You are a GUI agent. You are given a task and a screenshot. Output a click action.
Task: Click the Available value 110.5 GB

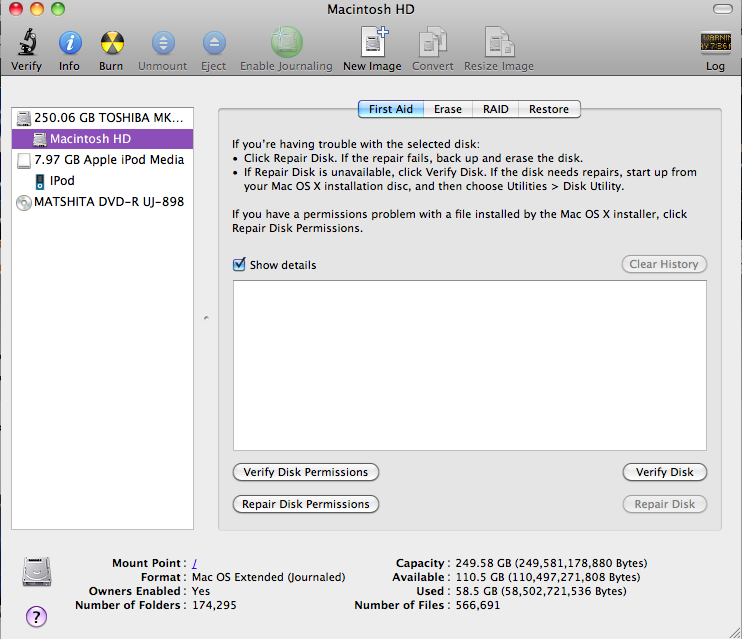[548, 577]
